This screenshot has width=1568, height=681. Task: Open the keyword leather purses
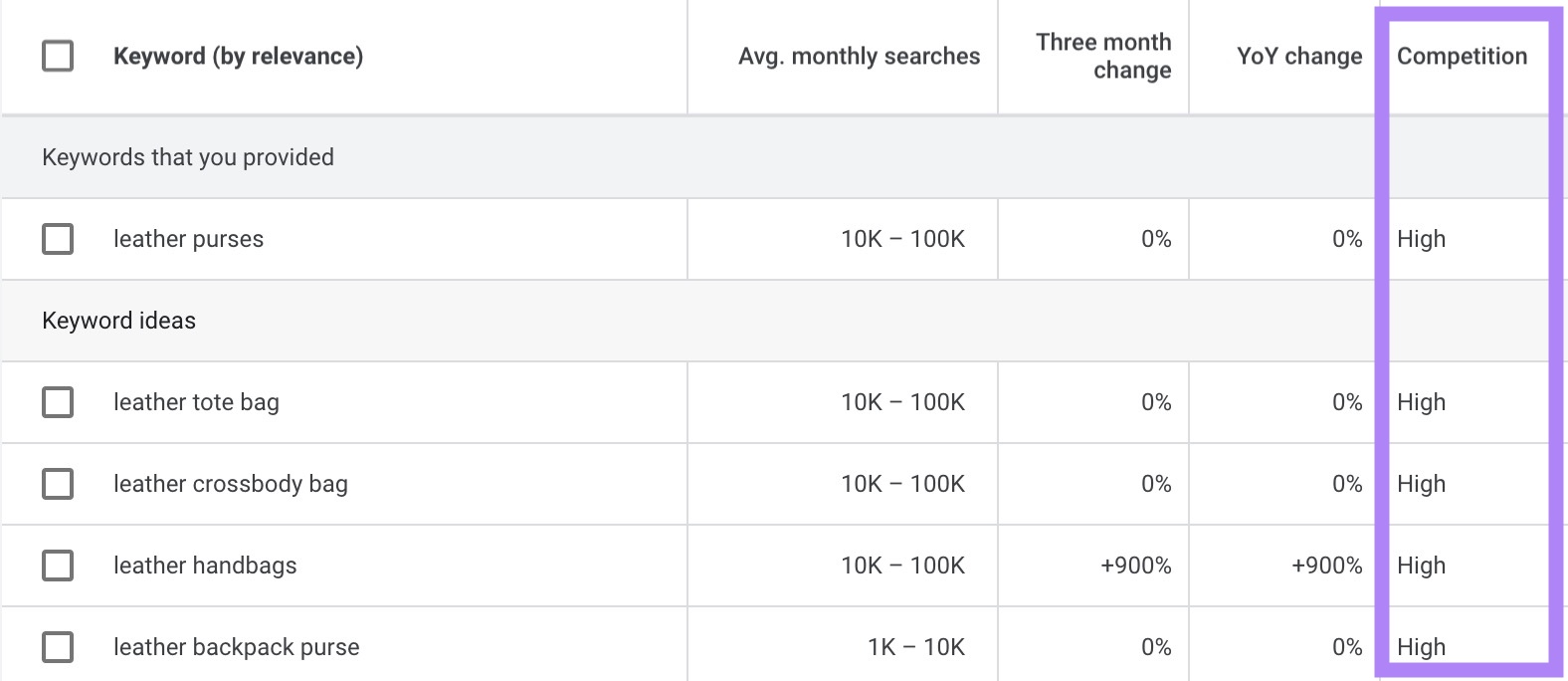(186, 239)
